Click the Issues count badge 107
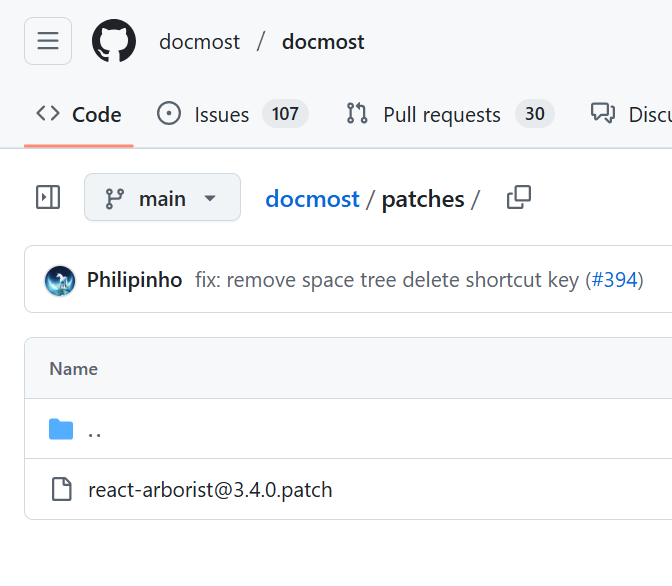The height and width of the screenshot is (586, 672). pyautogui.click(x=285, y=114)
